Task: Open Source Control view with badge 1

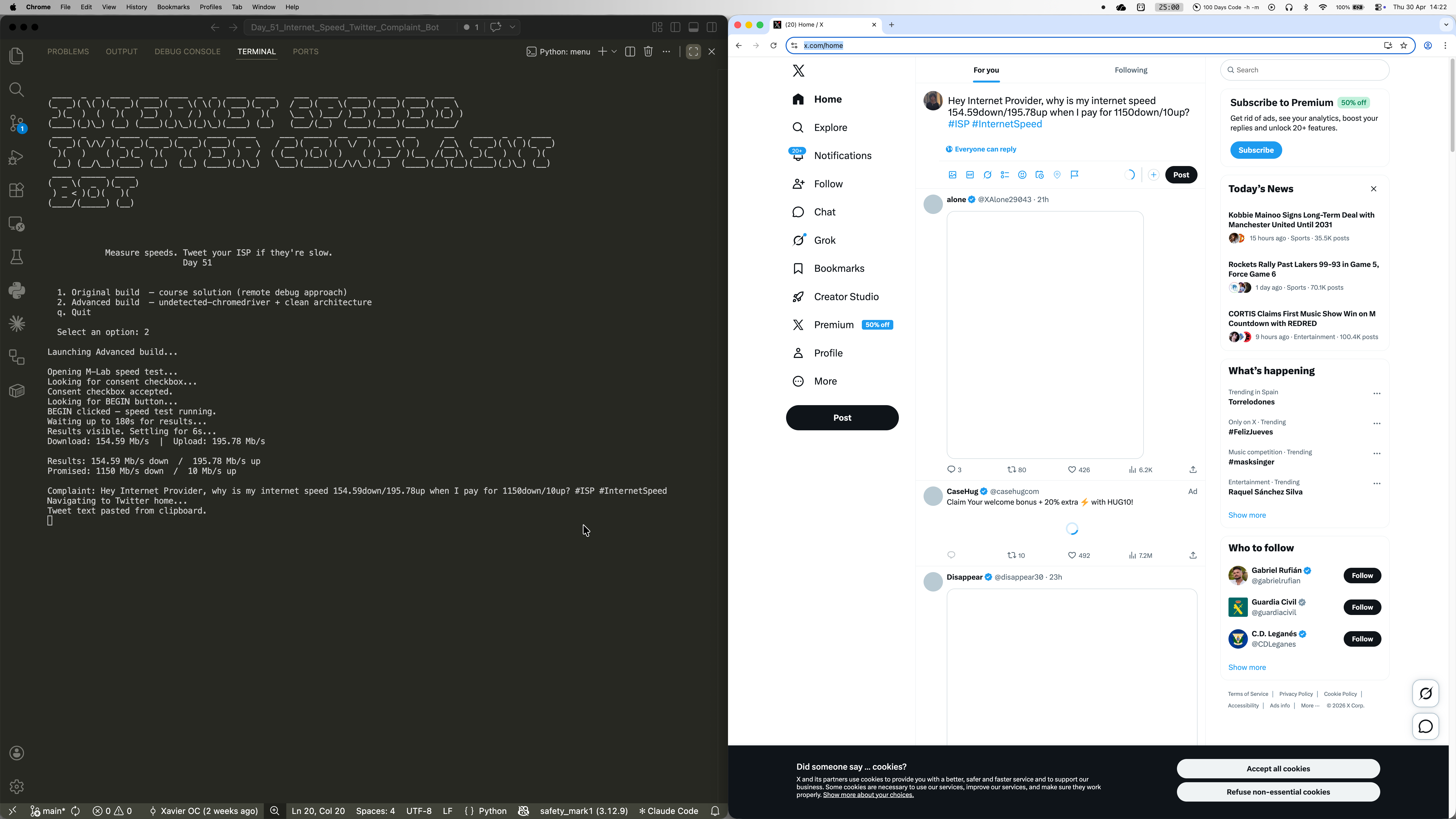Action: [x=16, y=123]
